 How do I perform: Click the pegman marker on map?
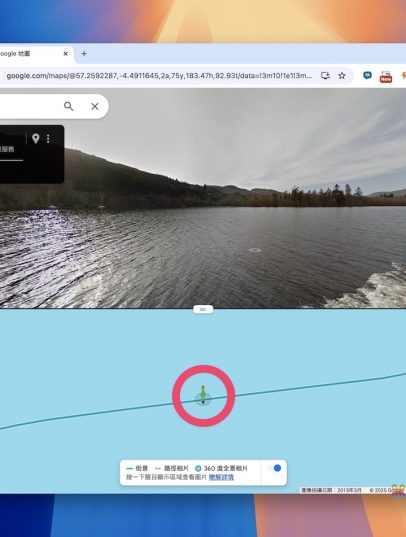pos(203,395)
